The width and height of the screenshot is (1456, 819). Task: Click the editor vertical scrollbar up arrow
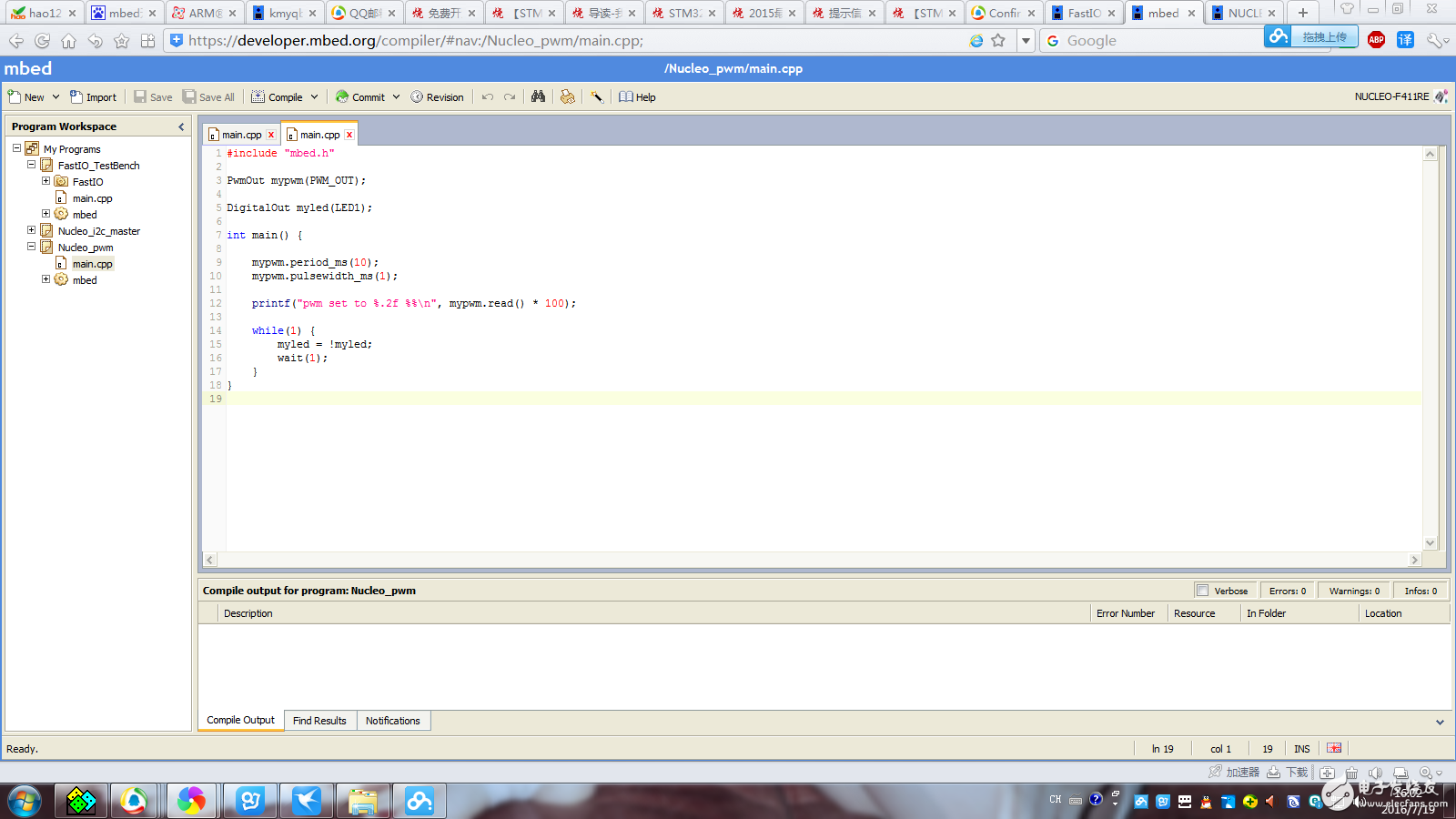1430,154
